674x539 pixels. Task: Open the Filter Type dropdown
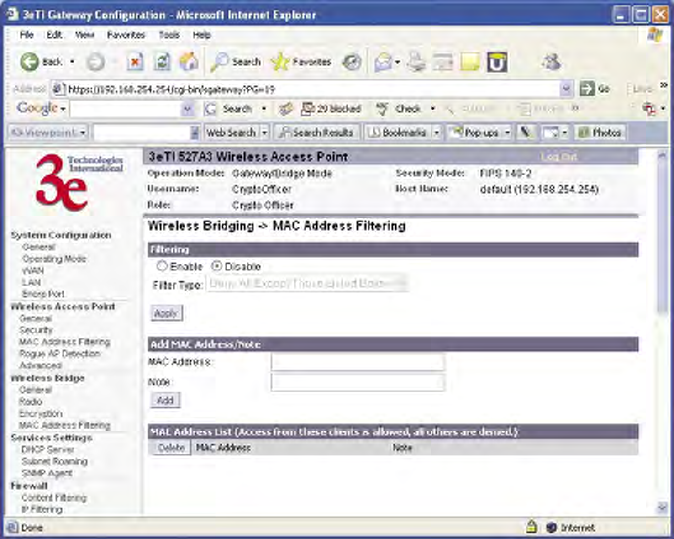[307, 284]
